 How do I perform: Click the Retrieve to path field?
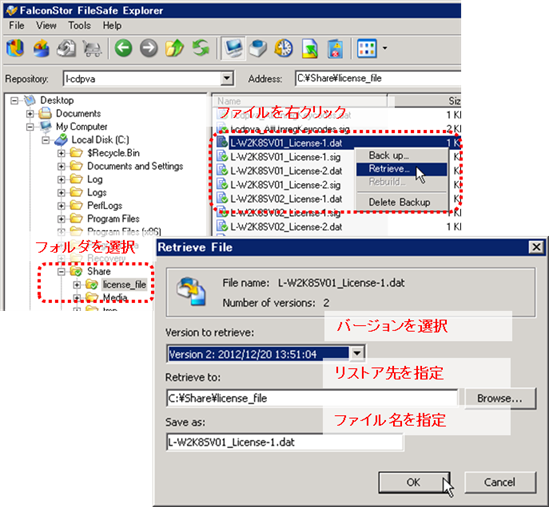(x=312, y=398)
